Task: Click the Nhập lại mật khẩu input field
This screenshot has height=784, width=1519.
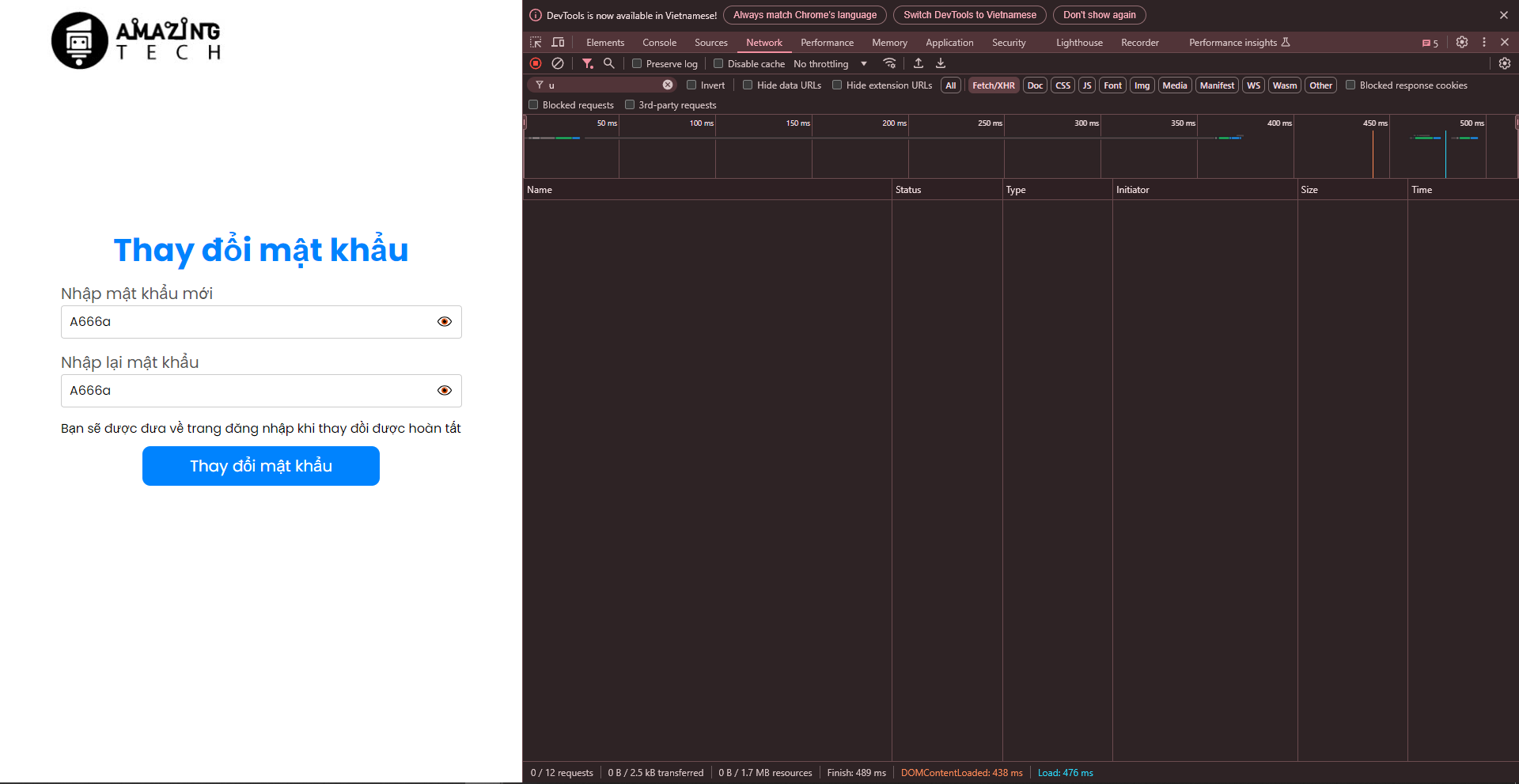Action: tap(245, 391)
